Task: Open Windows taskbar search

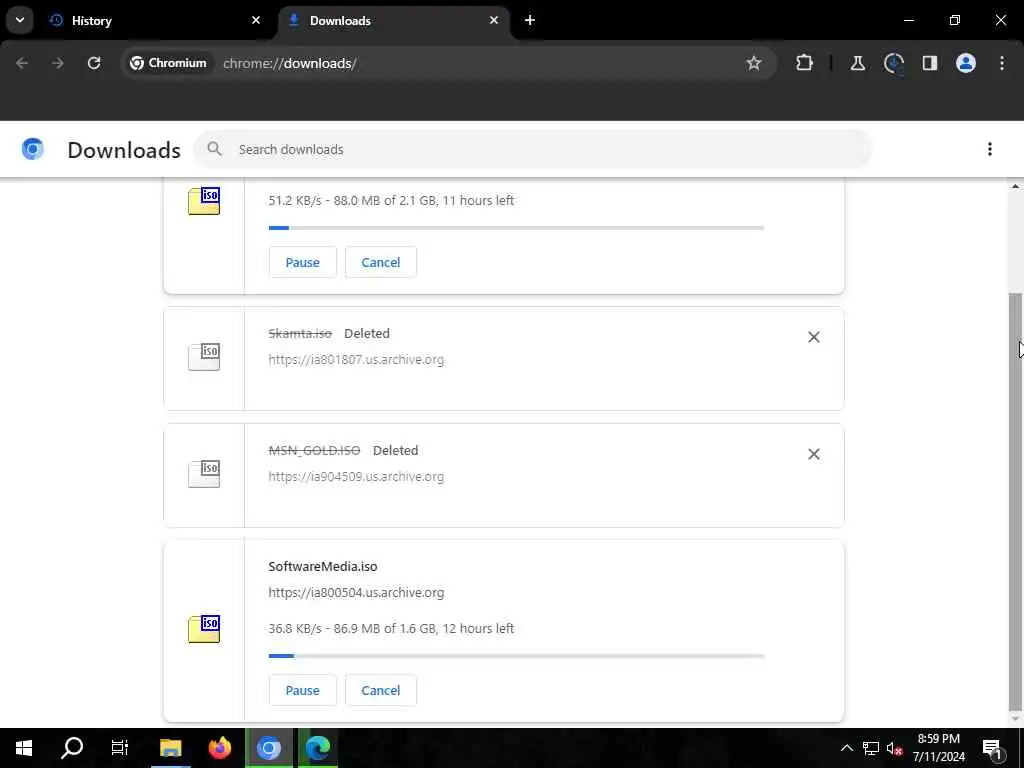Action: (x=72, y=748)
